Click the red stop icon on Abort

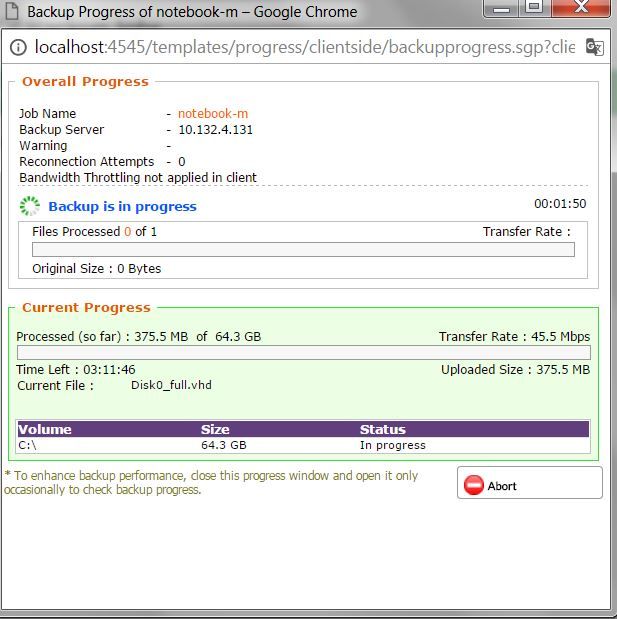tap(473, 485)
